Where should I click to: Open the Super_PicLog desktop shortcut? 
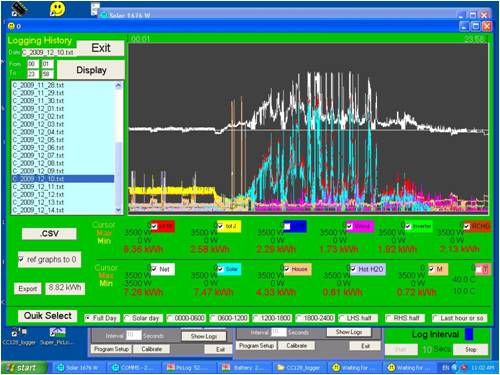tap(56, 336)
